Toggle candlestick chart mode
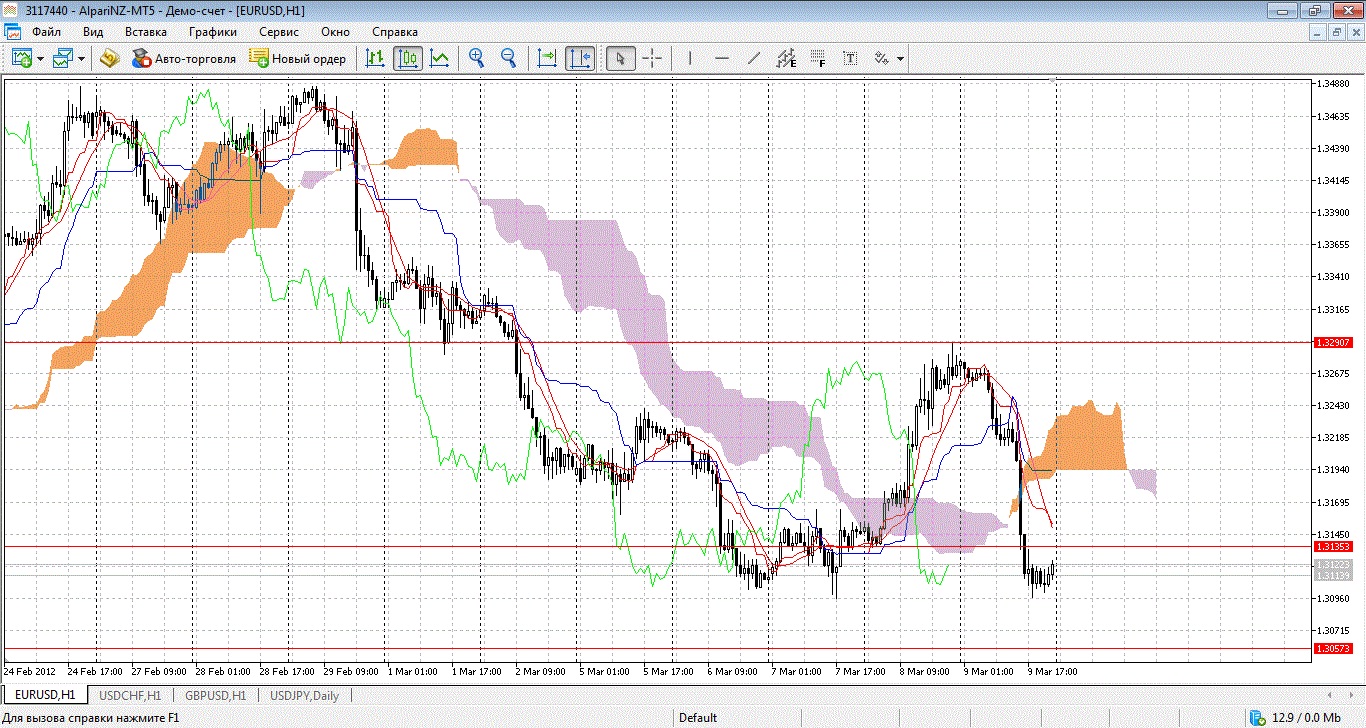 pyautogui.click(x=407, y=59)
